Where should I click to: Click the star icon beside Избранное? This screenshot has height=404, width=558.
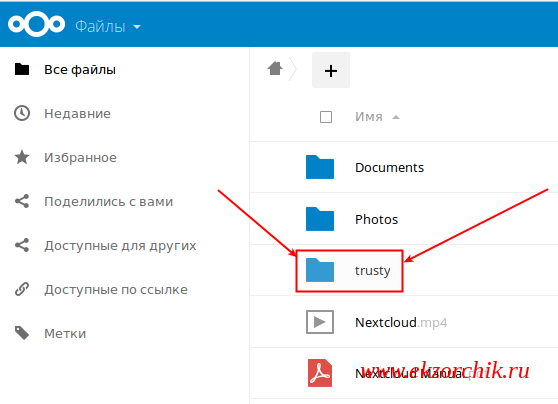pos(22,157)
